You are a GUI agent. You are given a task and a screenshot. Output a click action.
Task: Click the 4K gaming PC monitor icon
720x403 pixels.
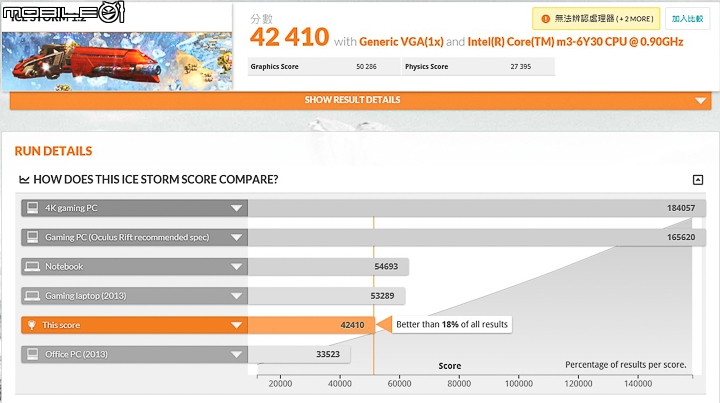coord(33,208)
